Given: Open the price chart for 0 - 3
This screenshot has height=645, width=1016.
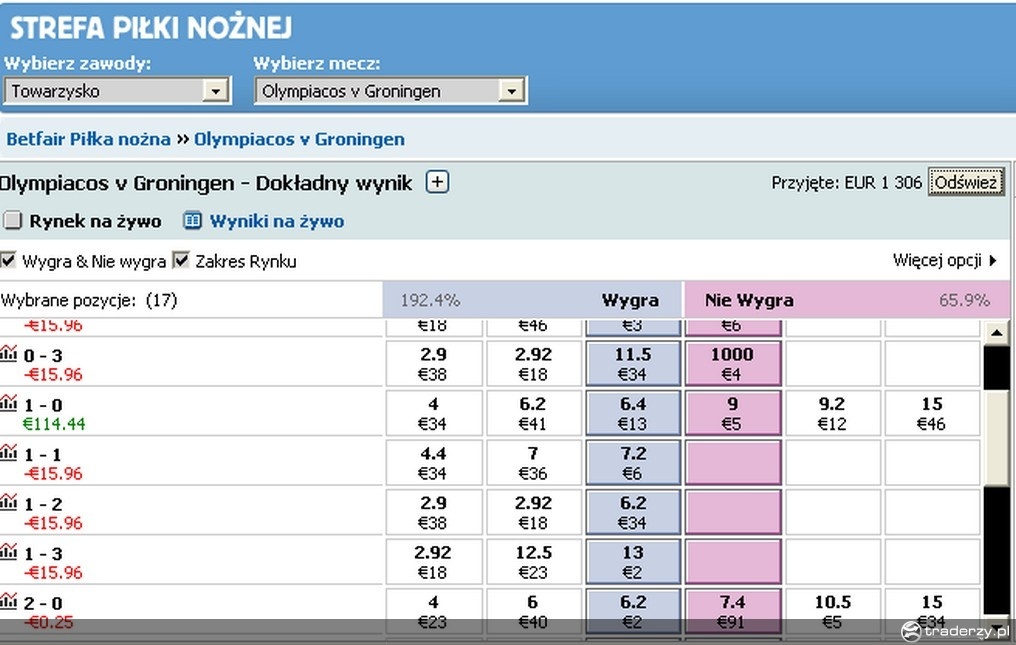Looking at the screenshot, I should (8, 353).
